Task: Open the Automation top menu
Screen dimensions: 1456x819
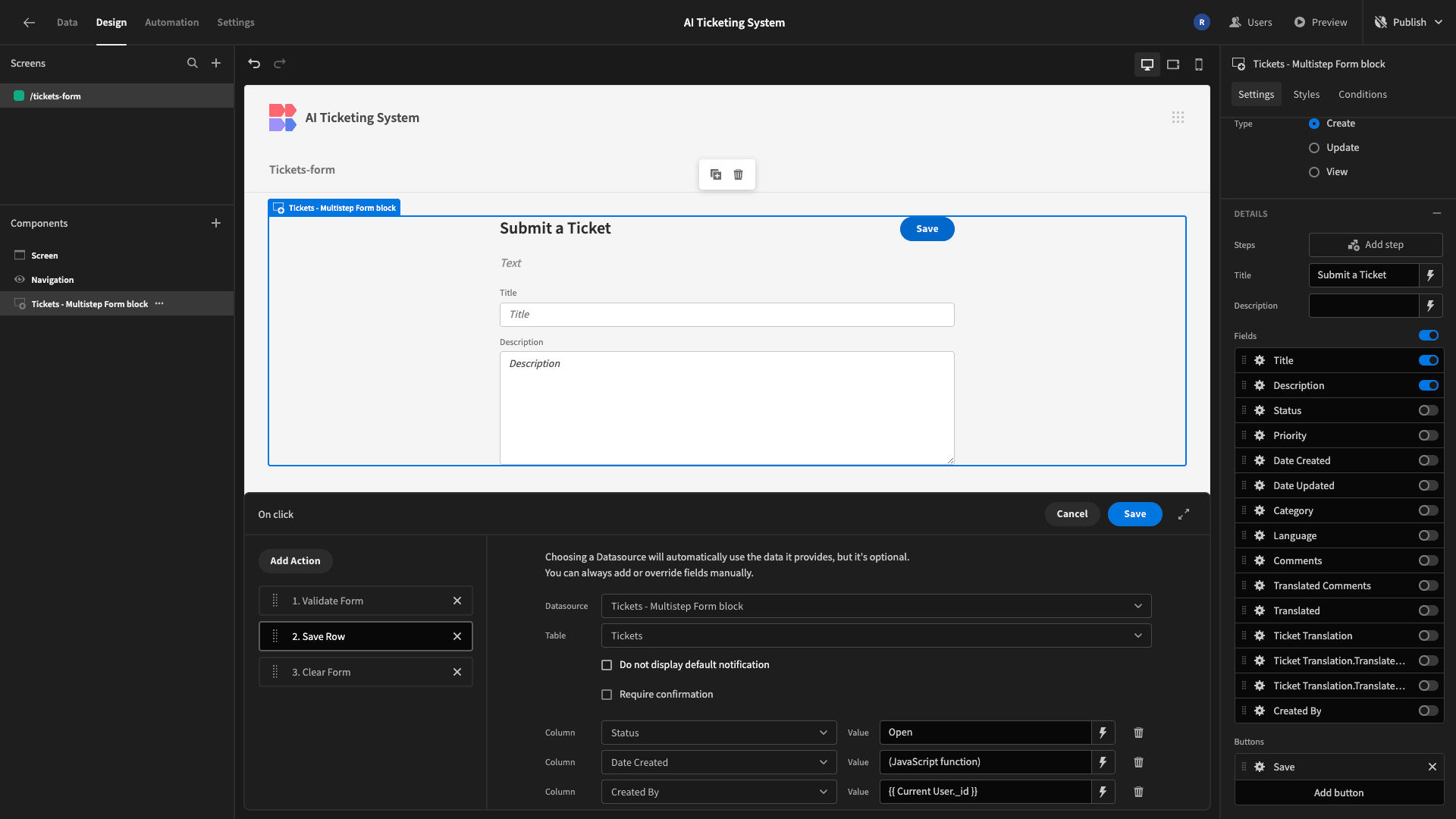Action: (x=172, y=23)
